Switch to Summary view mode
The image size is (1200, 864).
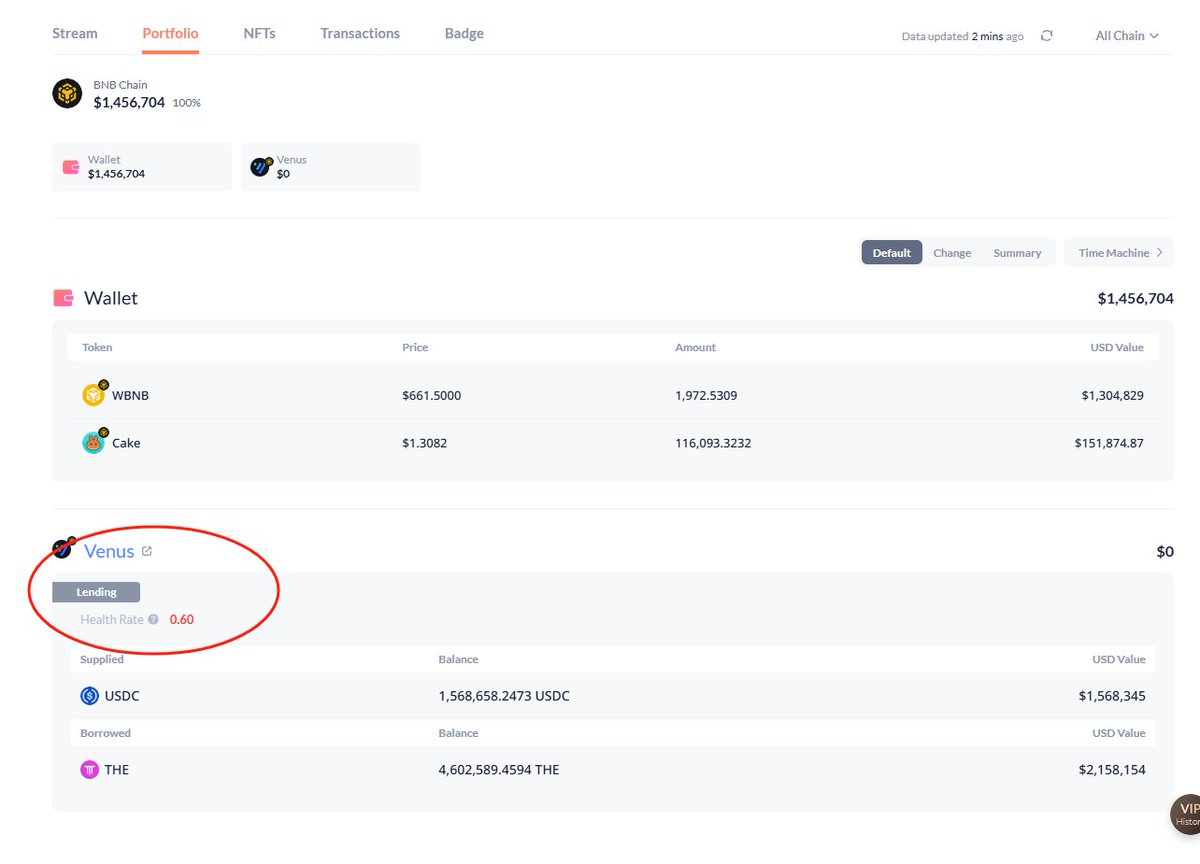1017,253
